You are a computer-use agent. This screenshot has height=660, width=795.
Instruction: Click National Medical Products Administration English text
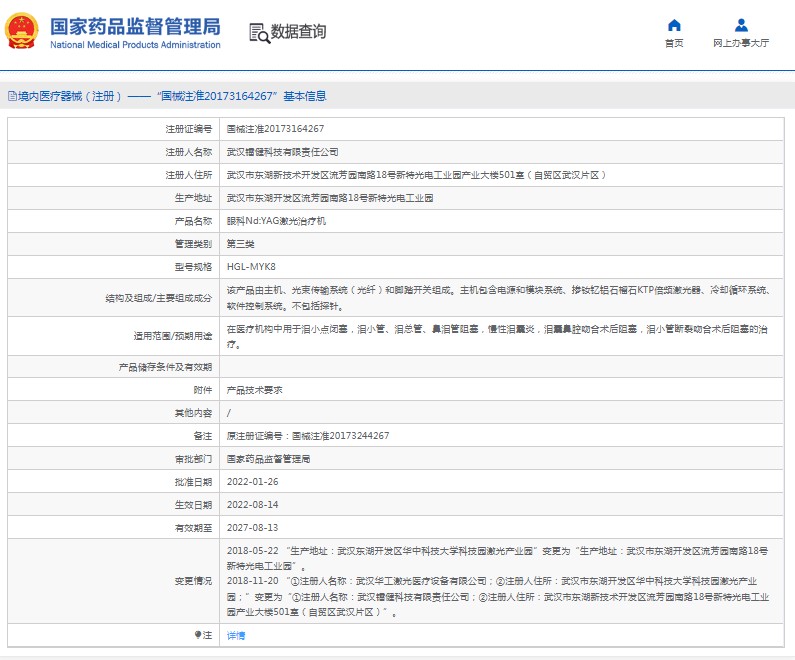[x=135, y=45]
